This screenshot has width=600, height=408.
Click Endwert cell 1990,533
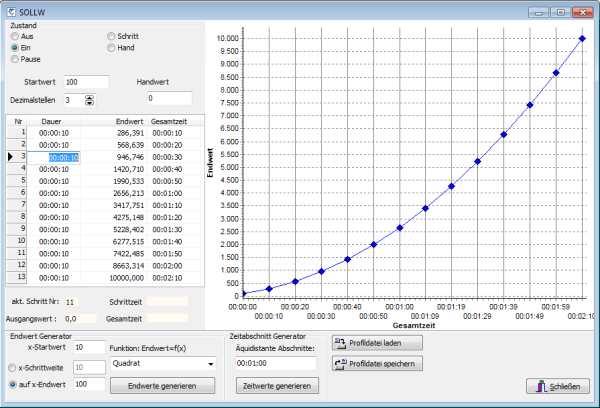pos(114,181)
